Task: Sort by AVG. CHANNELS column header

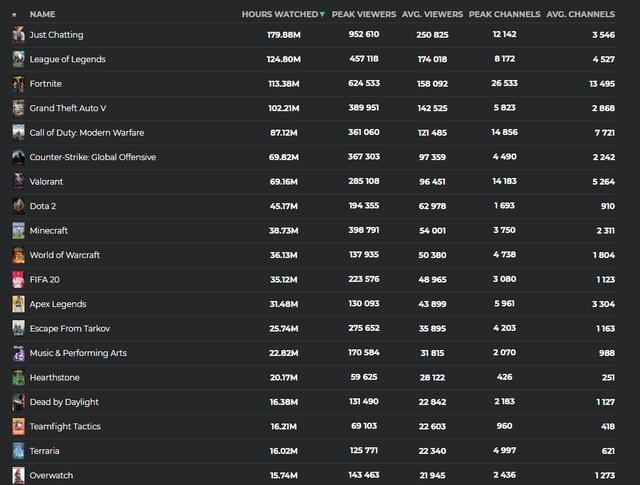Action: pyautogui.click(x=580, y=14)
